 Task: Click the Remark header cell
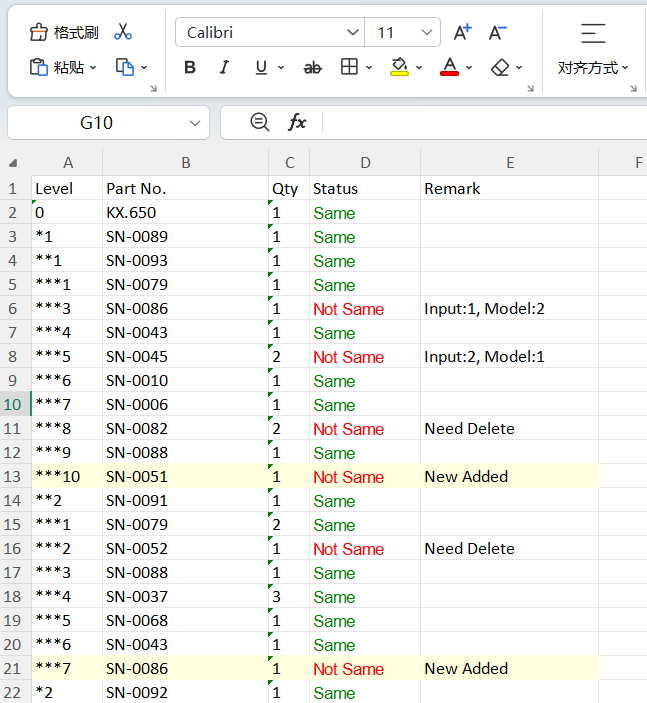pyautogui.click(x=510, y=189)
